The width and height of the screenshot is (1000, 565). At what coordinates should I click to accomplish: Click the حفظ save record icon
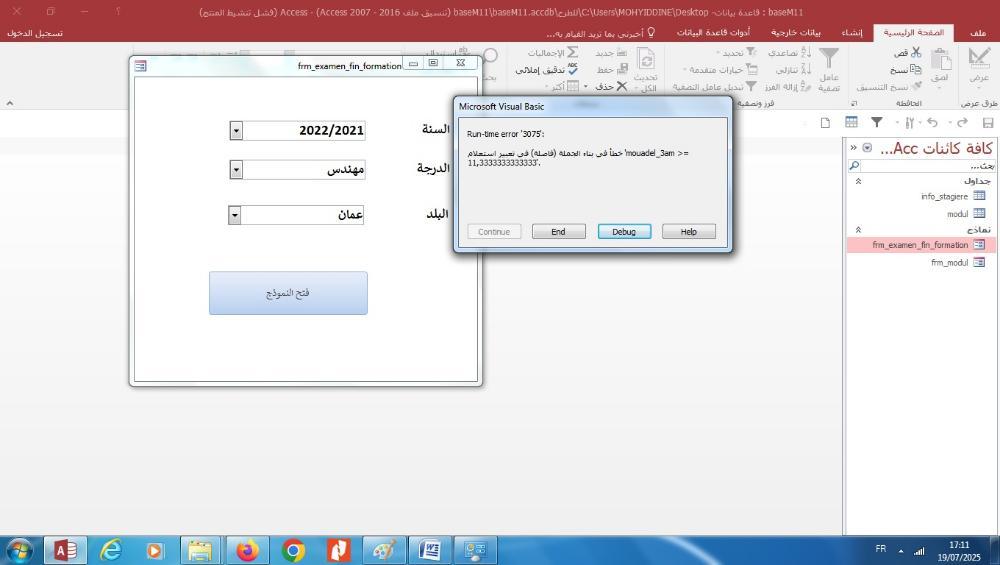tap(622, 69)
